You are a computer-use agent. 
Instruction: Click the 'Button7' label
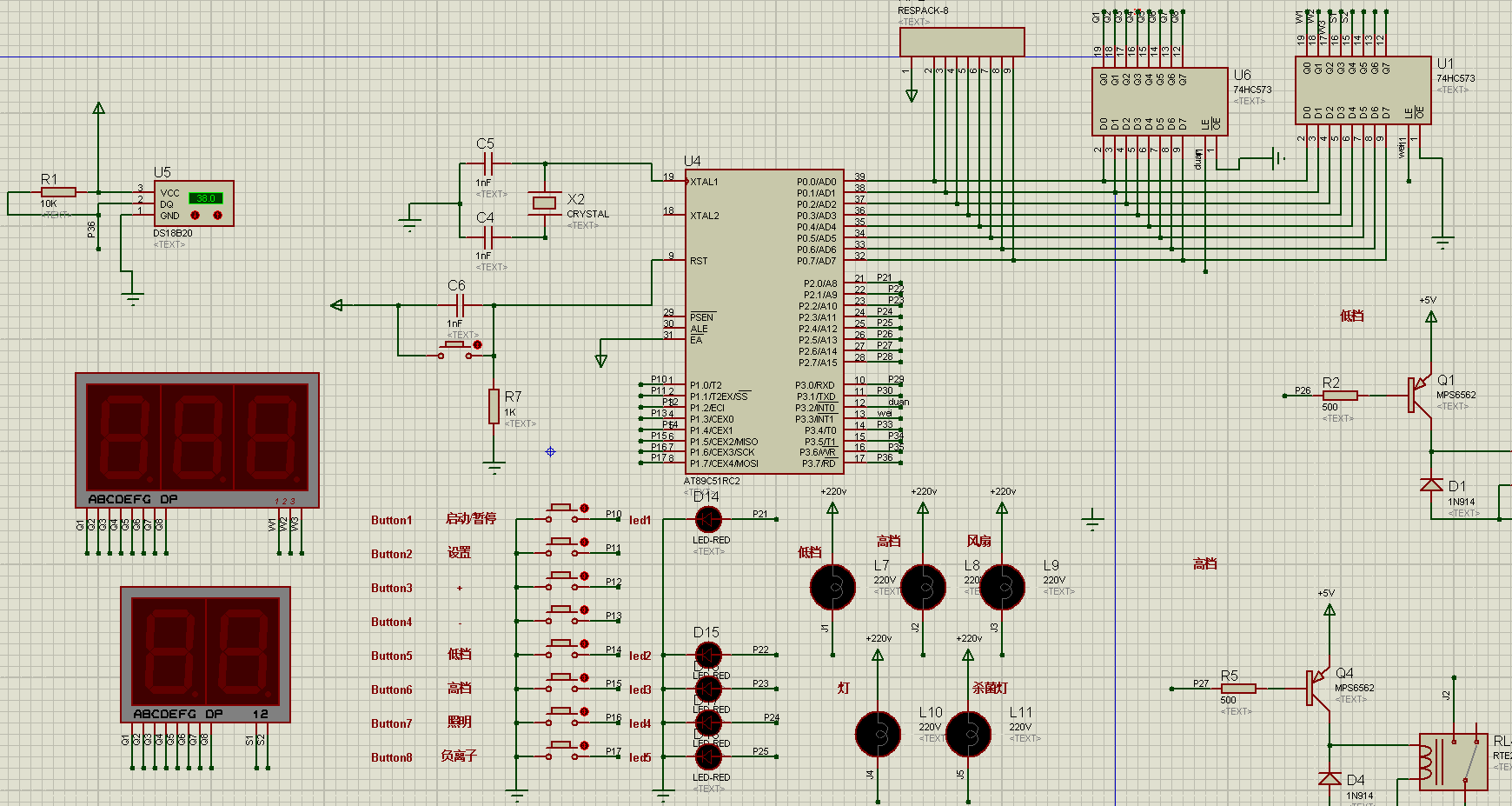(x=391, y=723)
